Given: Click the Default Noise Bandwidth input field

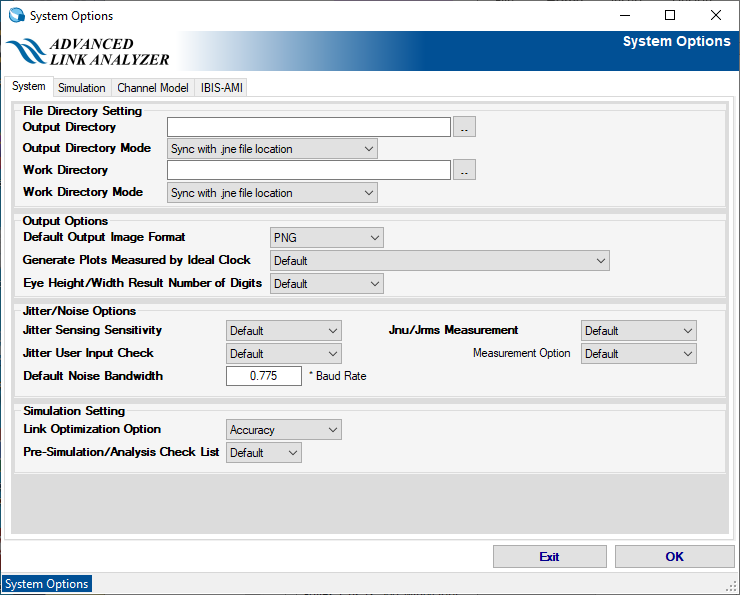Looking at the screenshot, I should pos(263,376).
